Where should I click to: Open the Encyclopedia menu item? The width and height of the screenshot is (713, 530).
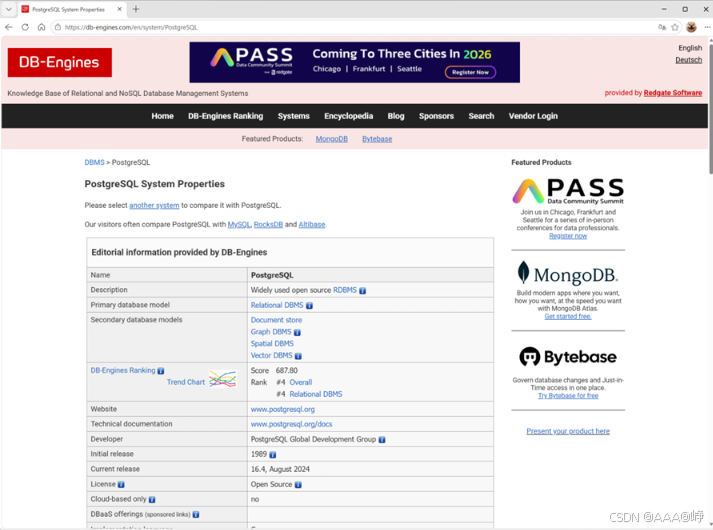pos(349,116)
